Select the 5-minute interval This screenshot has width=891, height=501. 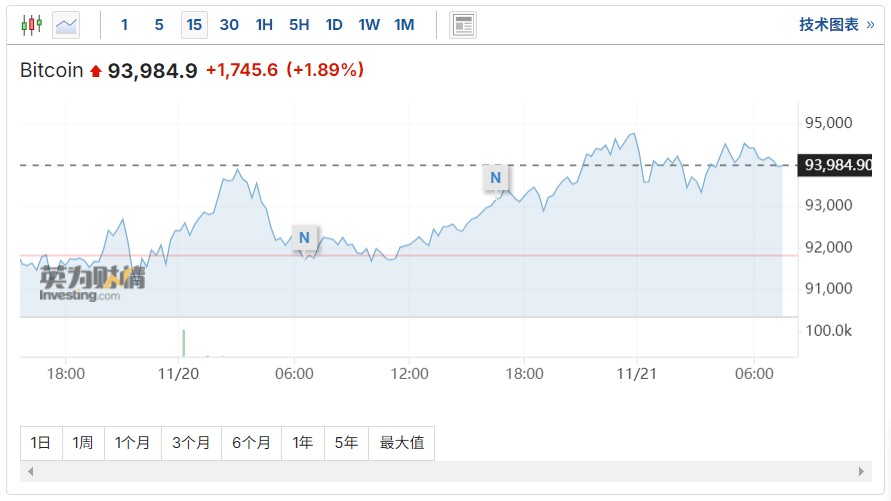159,25
